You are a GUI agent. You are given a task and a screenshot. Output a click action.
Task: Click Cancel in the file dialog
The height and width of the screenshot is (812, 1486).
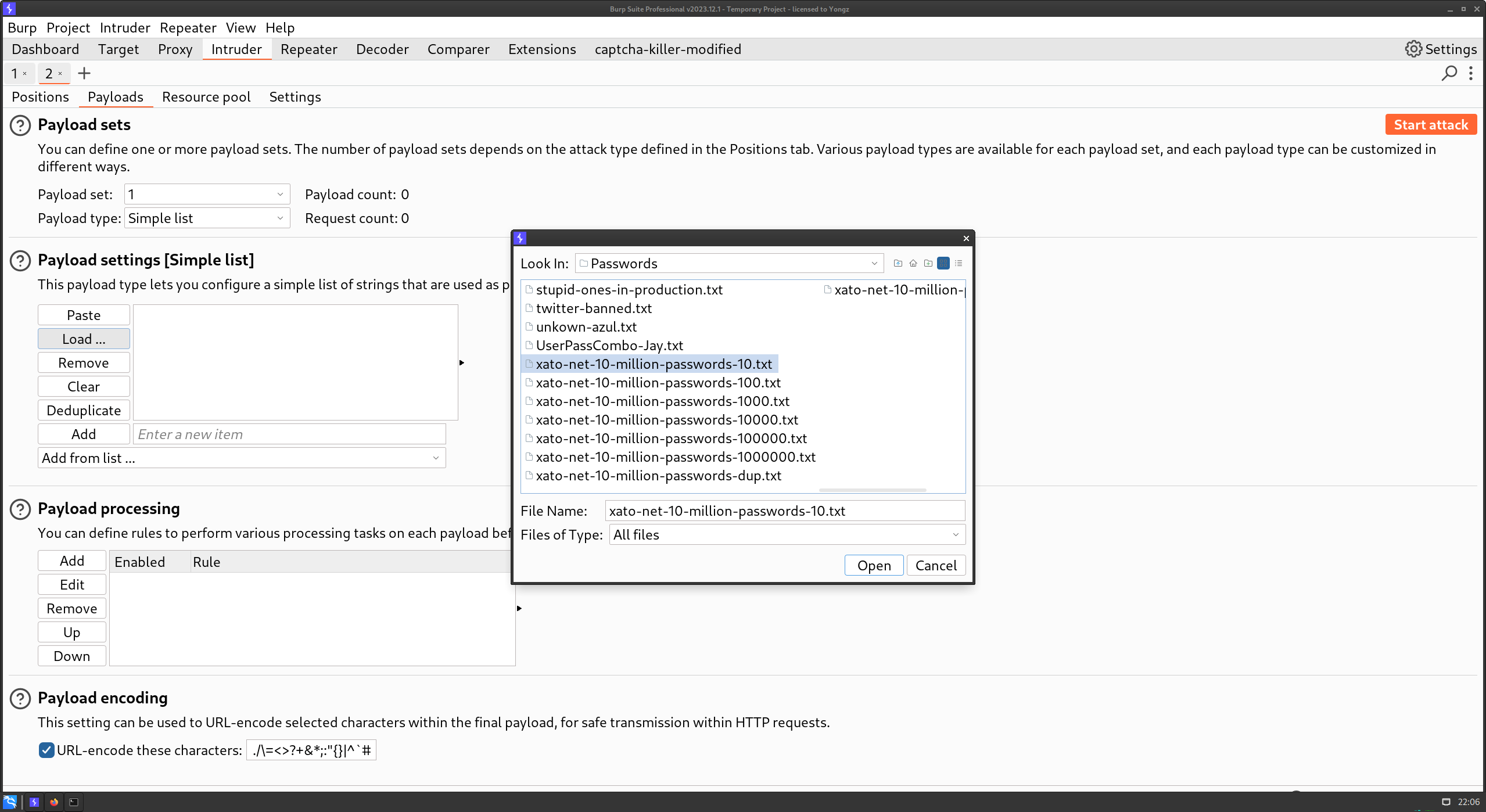point(936,566)
